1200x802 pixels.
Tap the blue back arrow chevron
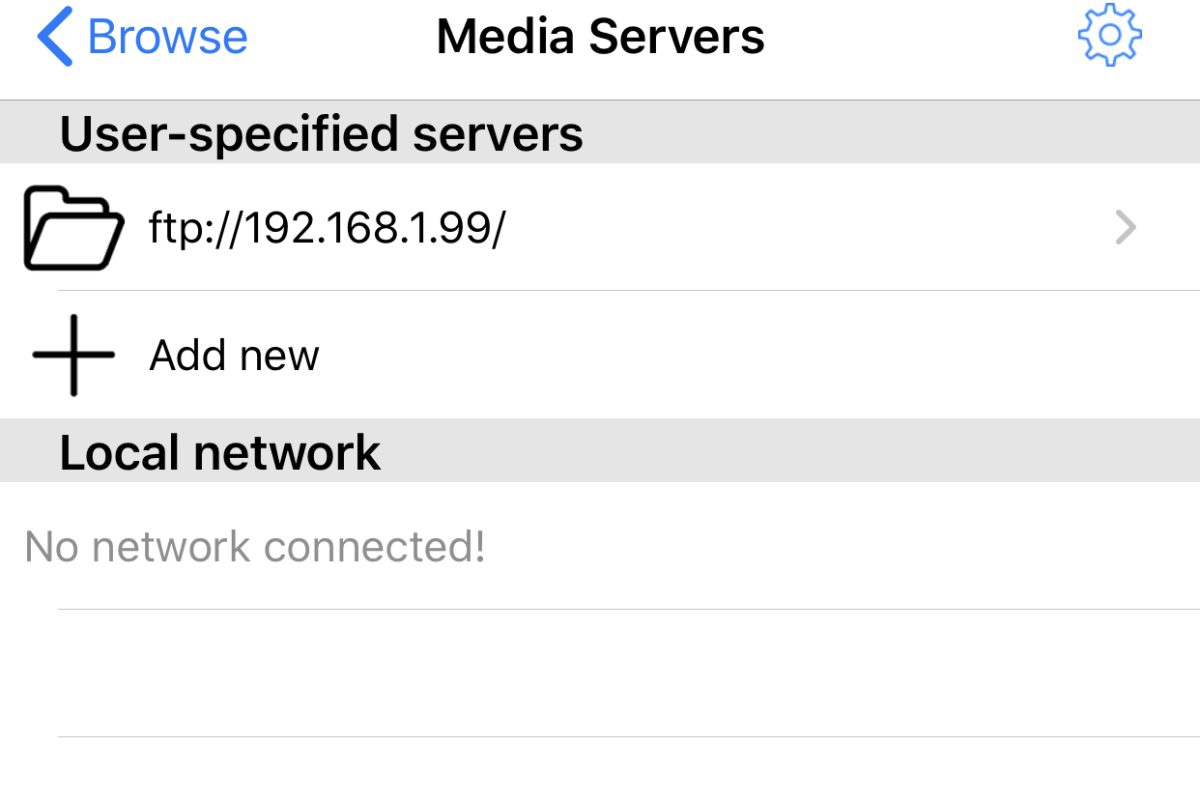(x=55, y=36)
